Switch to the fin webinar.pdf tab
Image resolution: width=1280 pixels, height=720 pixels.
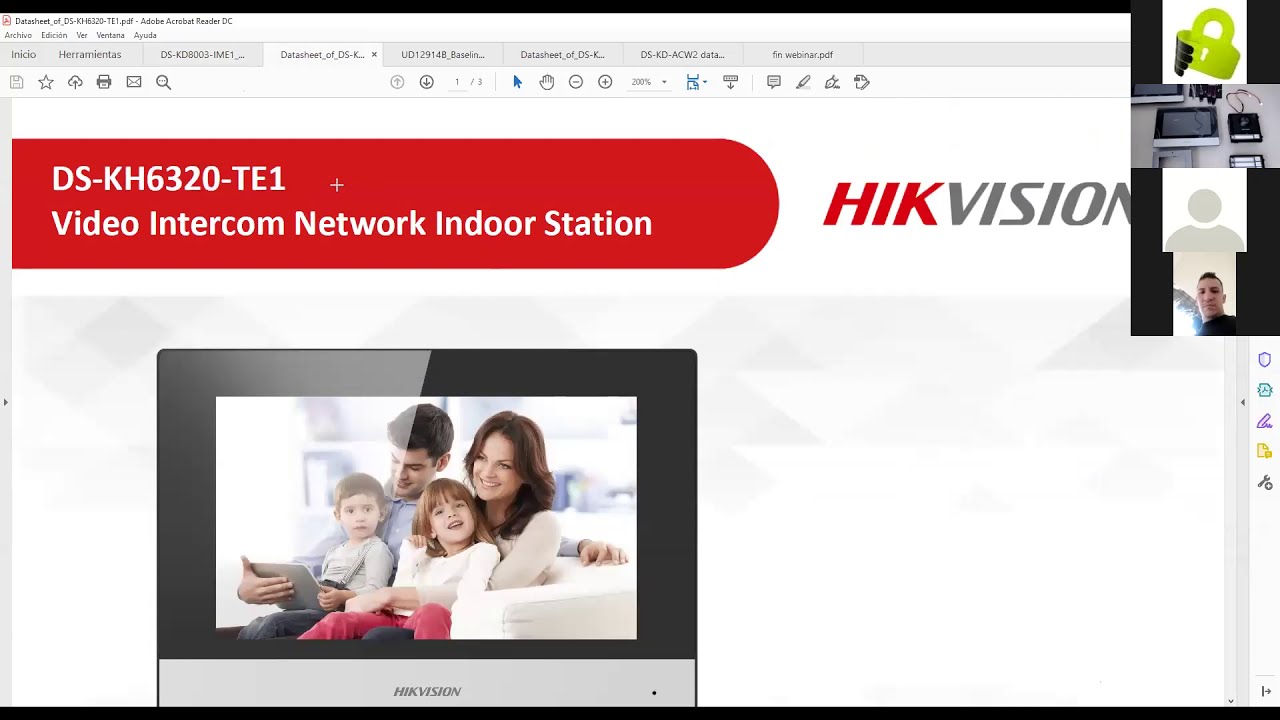coord(802,55)
